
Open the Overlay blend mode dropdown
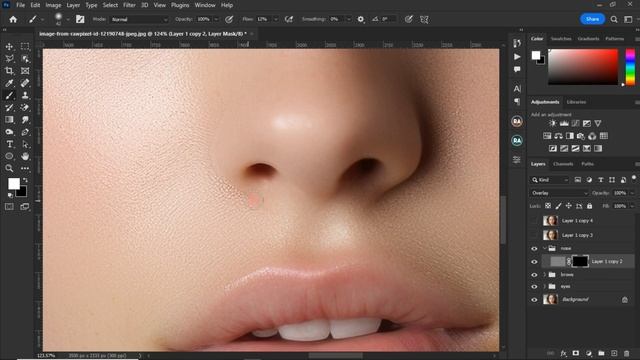(559, 193)
